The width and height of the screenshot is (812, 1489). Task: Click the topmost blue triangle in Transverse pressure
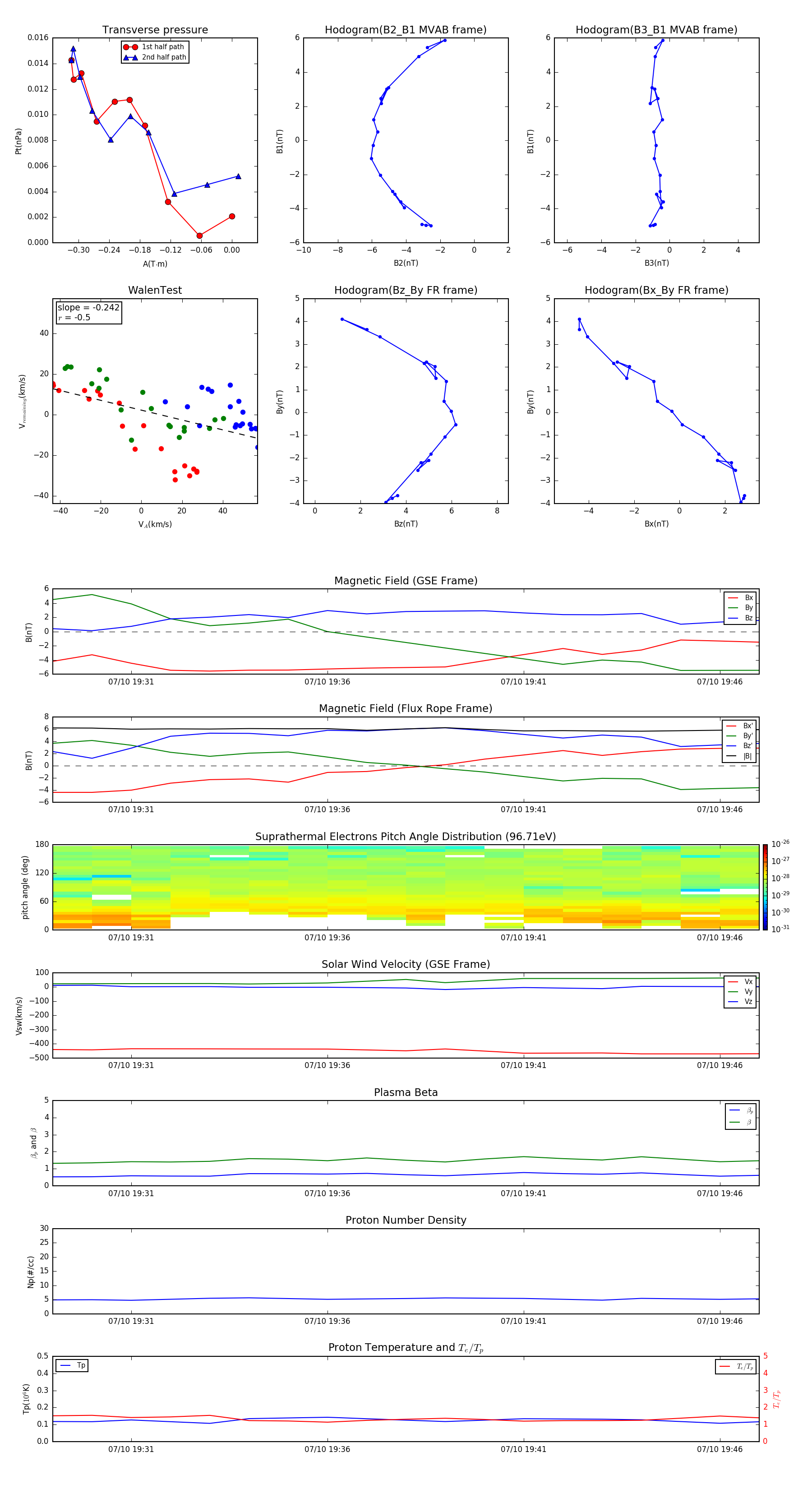(x=74, y=49)
